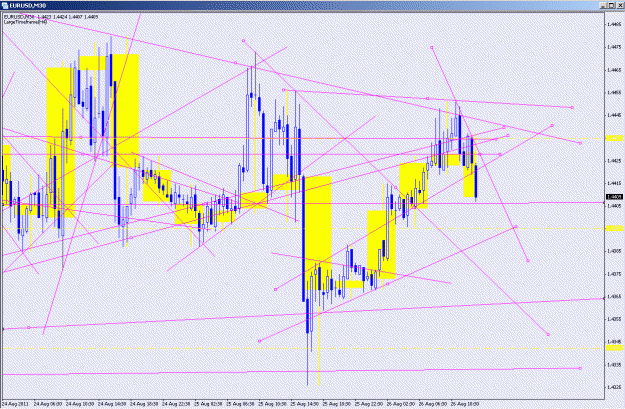The height and width of the screenshot is (409, 625).
Task: Click the 1.4425 price axis label
Action: 614,161
